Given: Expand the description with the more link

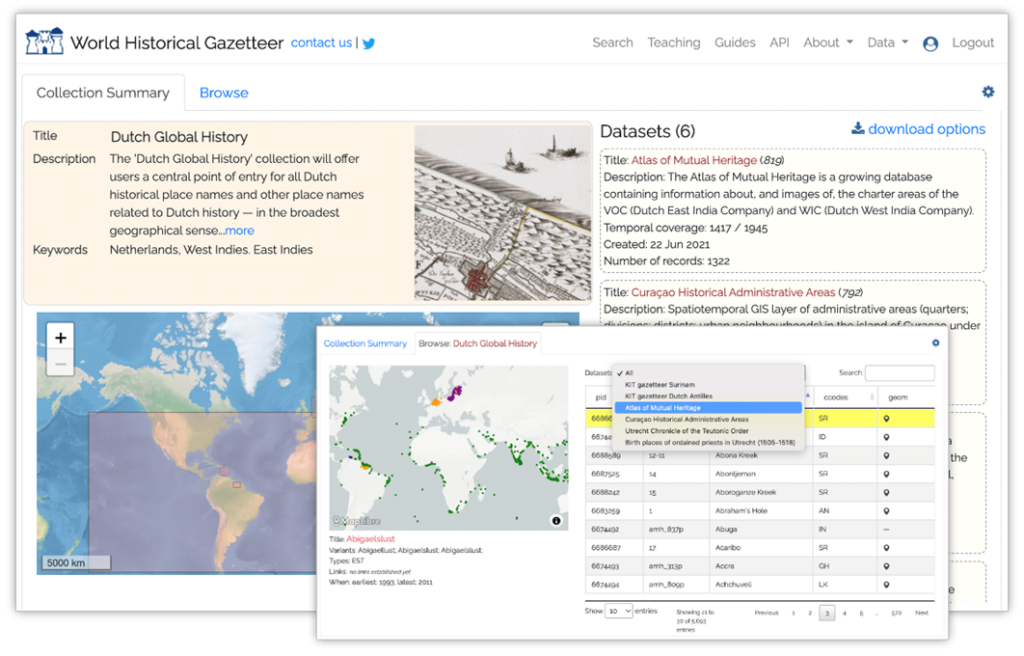Looking at the screenshot, I should pos(240,231).
